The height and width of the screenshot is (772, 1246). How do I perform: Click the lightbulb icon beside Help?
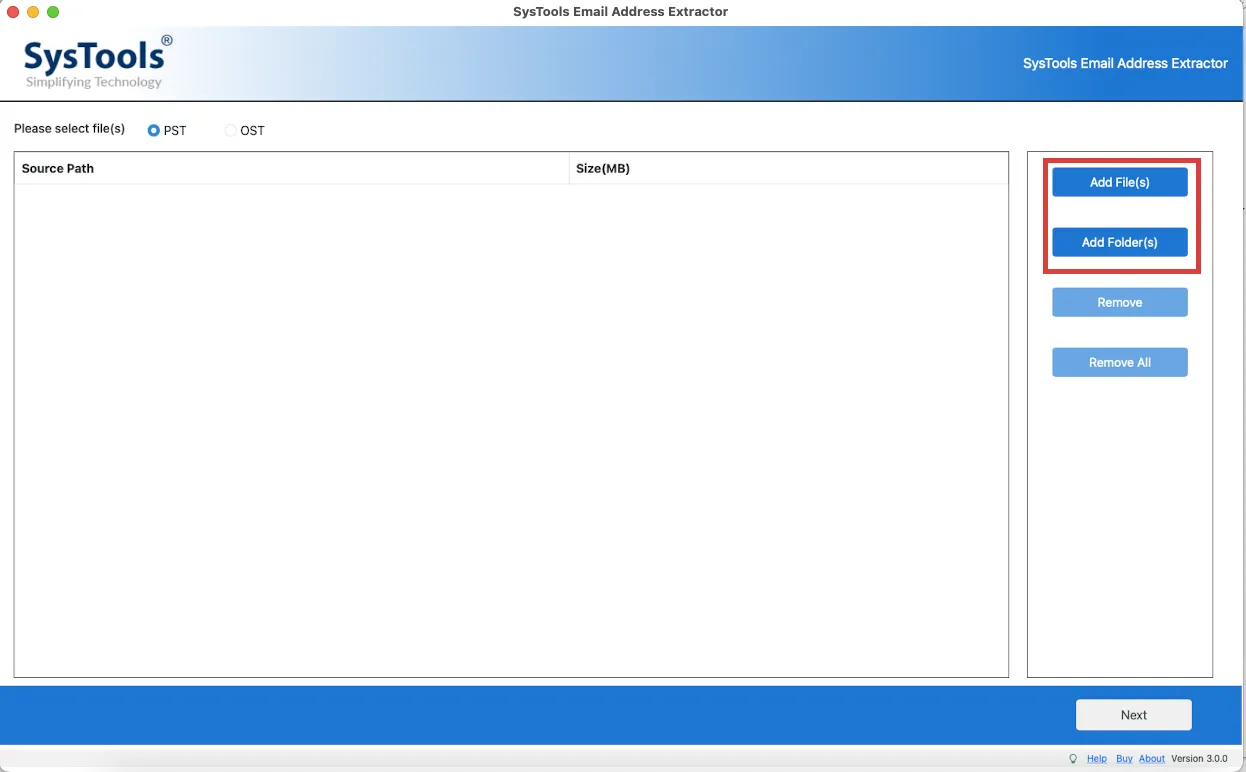point(1074,759)
